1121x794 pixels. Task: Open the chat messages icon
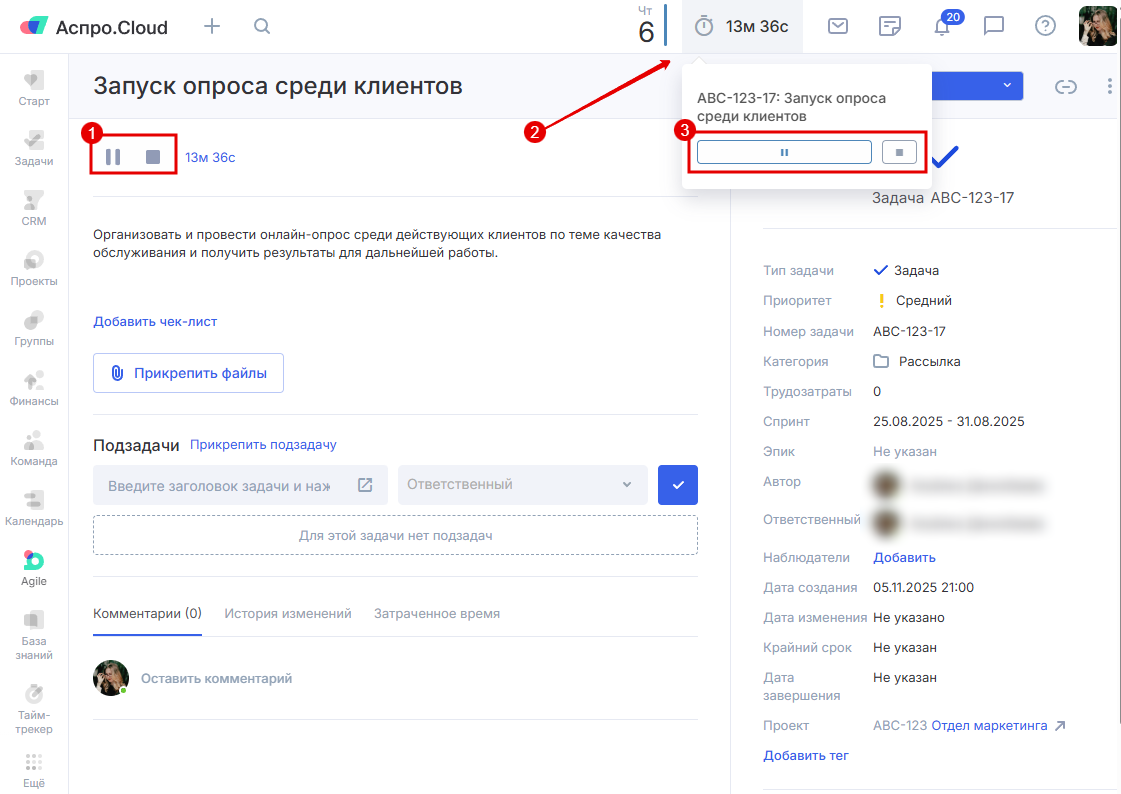point(993,27)
